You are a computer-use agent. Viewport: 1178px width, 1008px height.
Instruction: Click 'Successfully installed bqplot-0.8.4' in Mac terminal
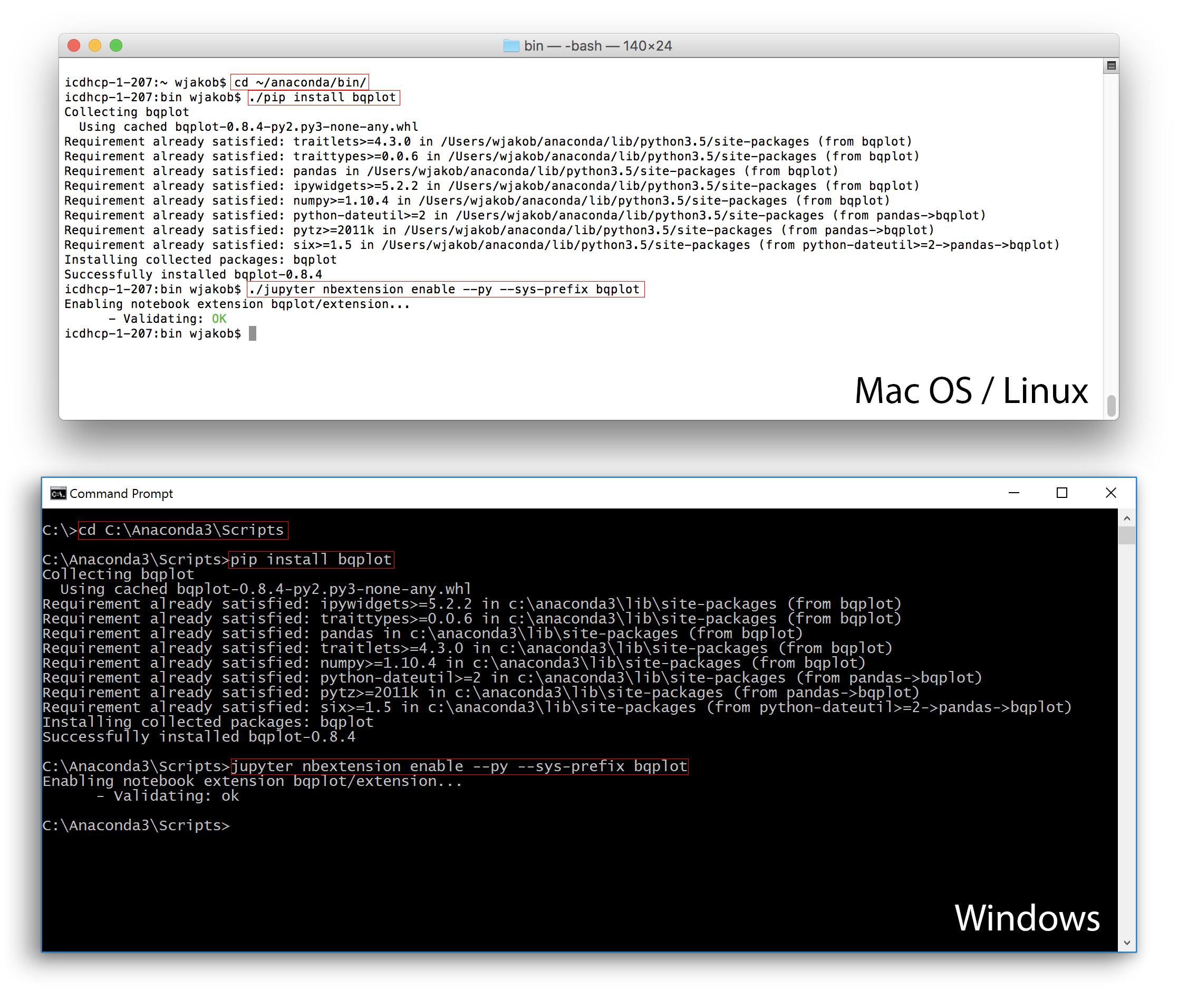click(x=194, y=275)
